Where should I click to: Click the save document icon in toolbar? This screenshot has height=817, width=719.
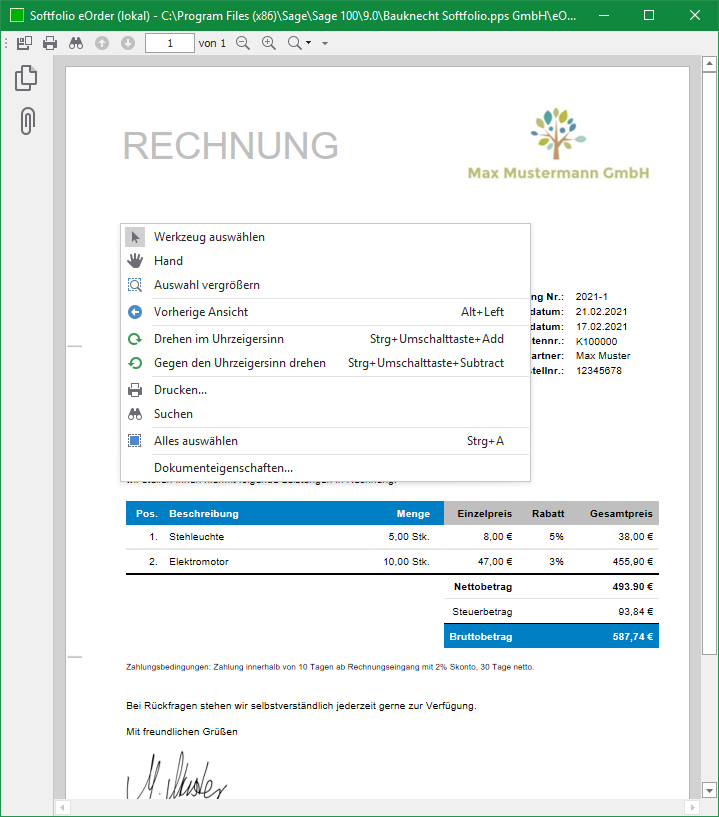(x=25, y=43)
